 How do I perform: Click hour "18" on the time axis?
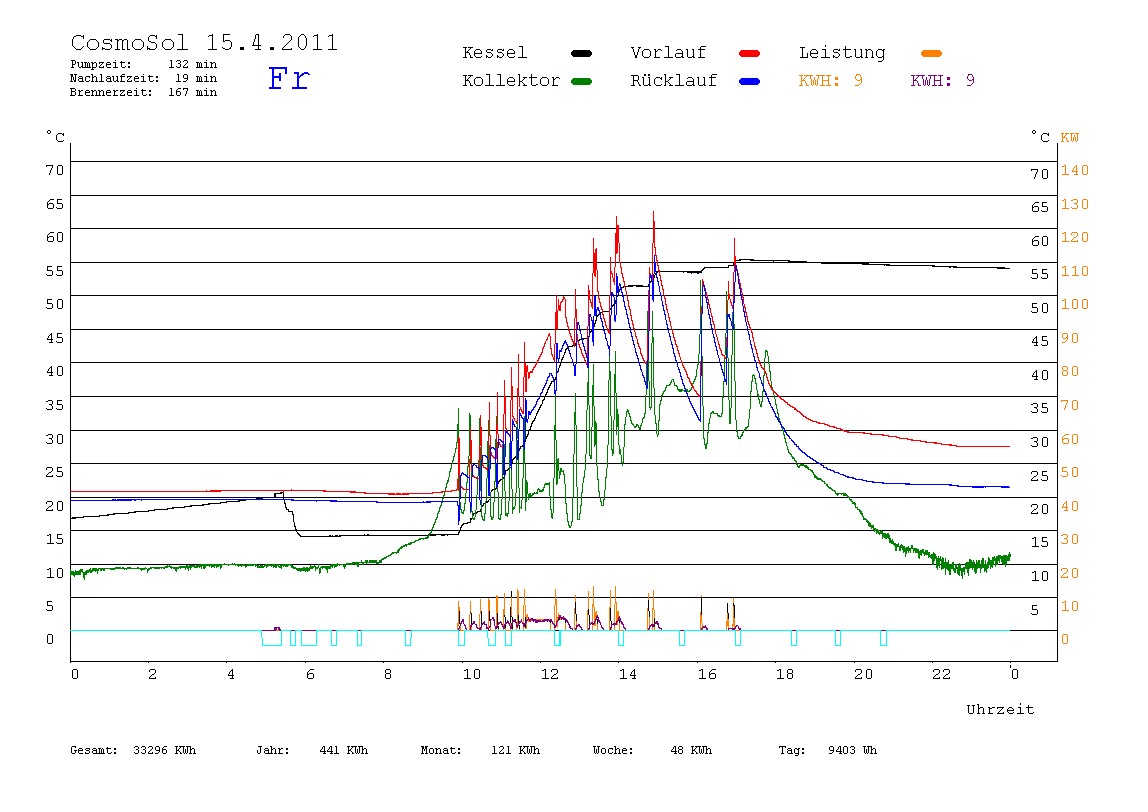(785, 674)
